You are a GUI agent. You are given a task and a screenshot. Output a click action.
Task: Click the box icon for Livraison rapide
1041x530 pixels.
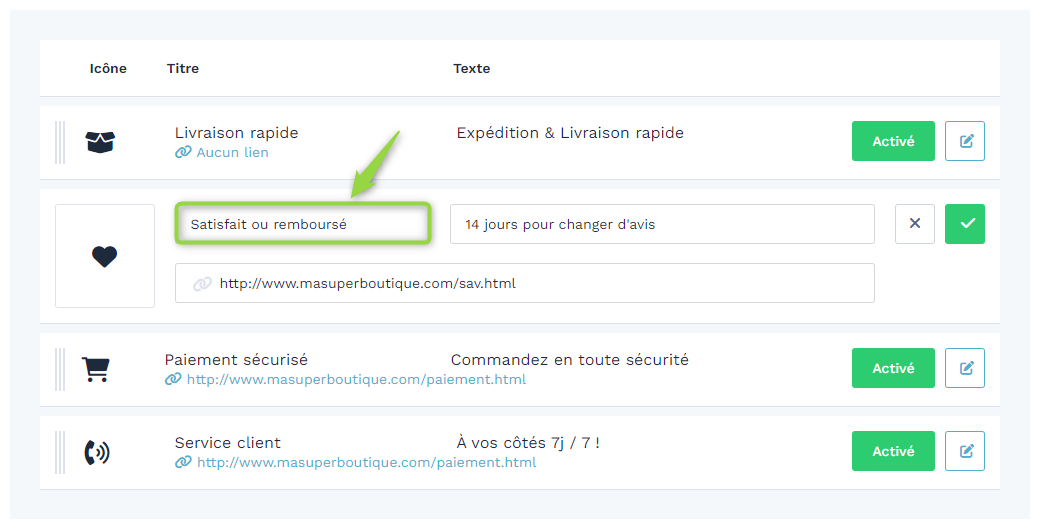tap(100, 141)
